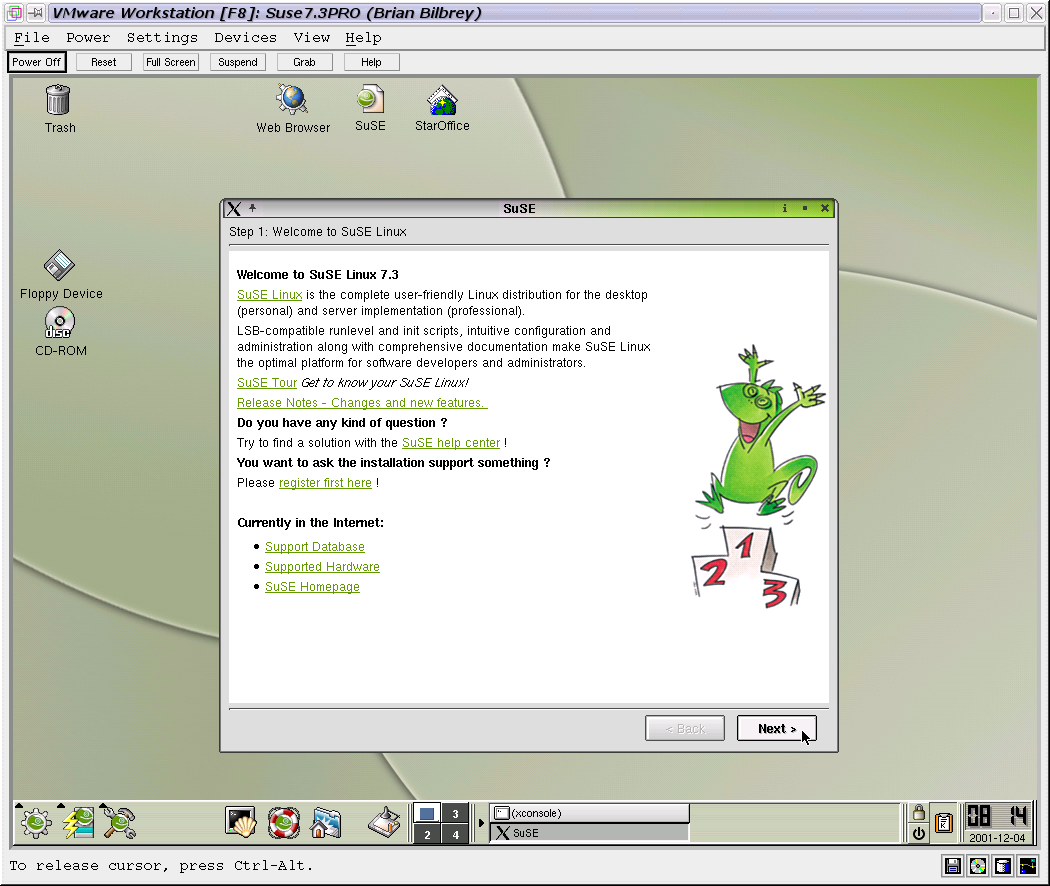The image size is (1050, 886).
Task: Click the lock screen padlock icon
Action: (x=918, y=812)
